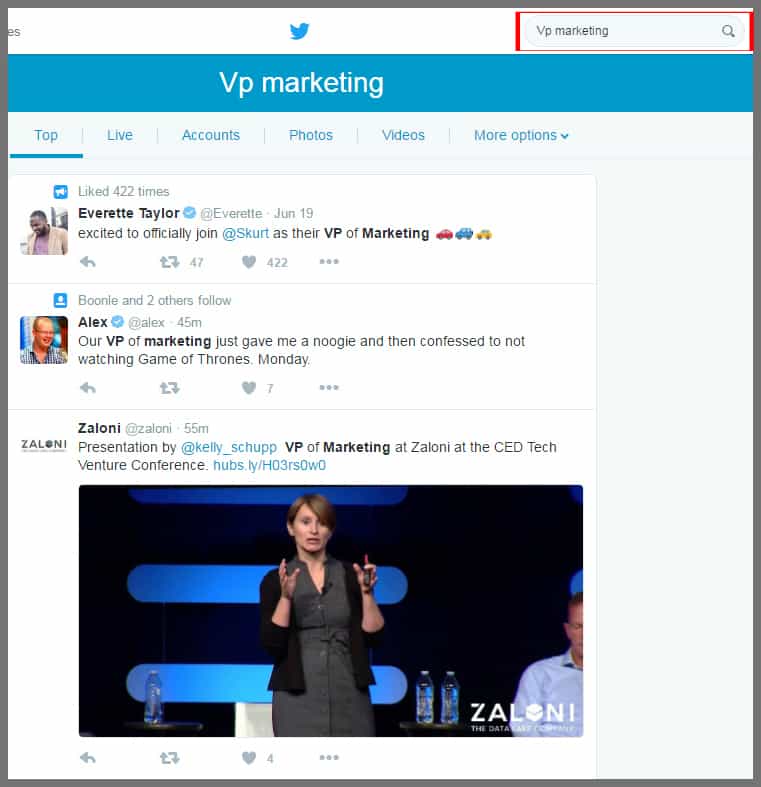Open more actions on Everette's tweet
Screen dimensions: 761x787
click(329, 262)
